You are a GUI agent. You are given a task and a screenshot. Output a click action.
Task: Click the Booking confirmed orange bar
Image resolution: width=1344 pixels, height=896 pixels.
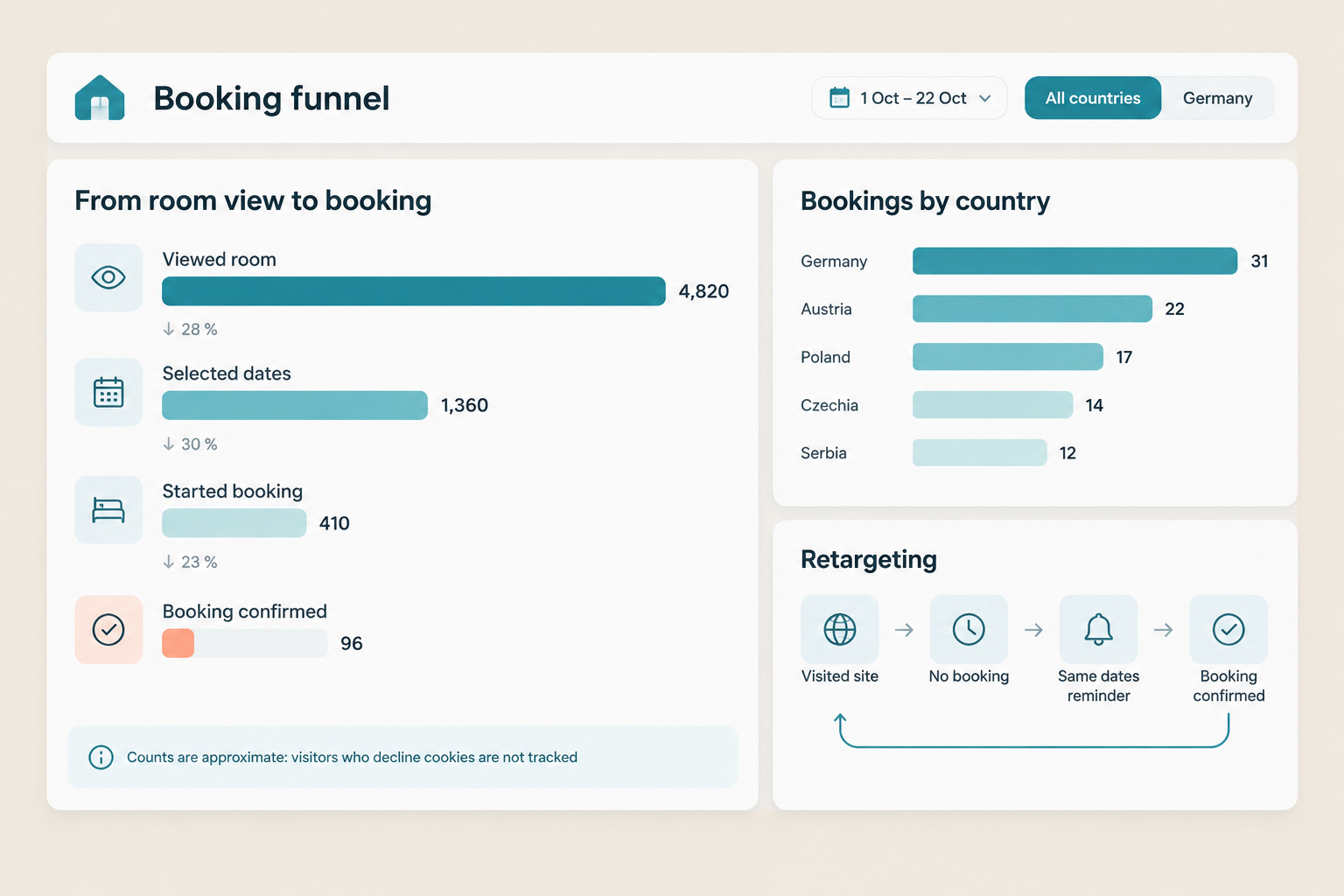click(178, 643)
